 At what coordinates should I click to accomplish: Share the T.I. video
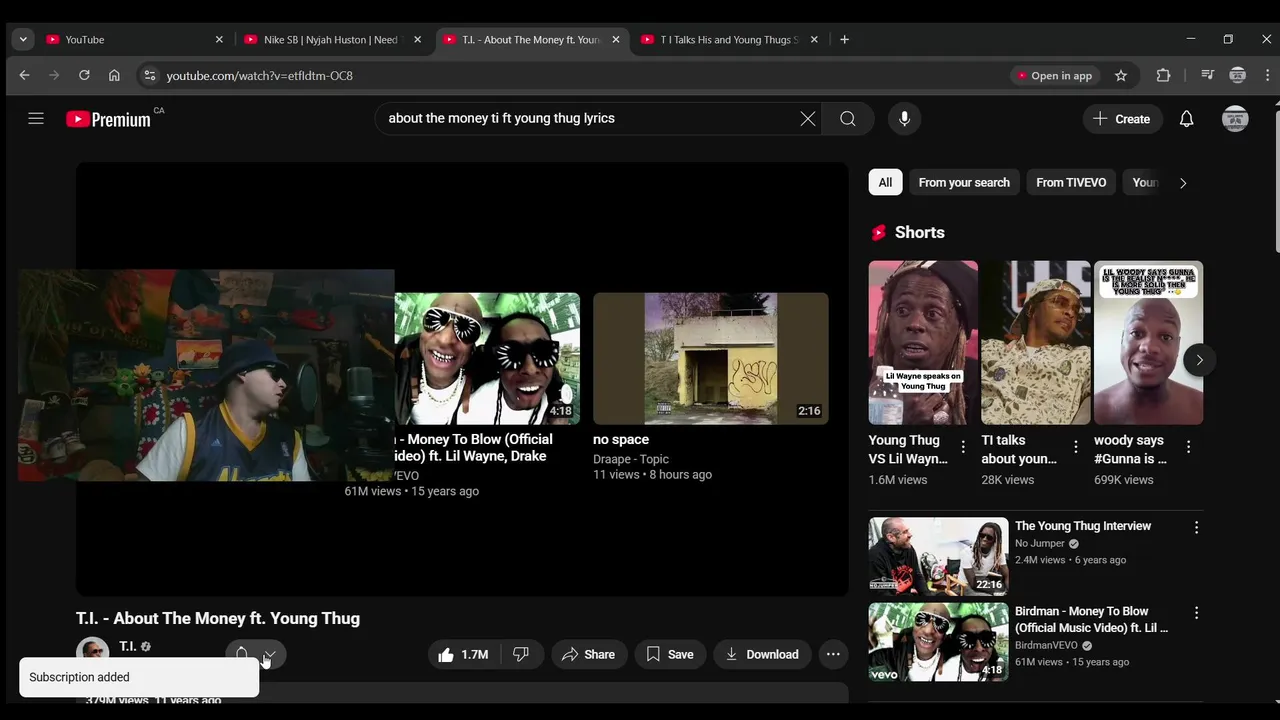(589, 654)
